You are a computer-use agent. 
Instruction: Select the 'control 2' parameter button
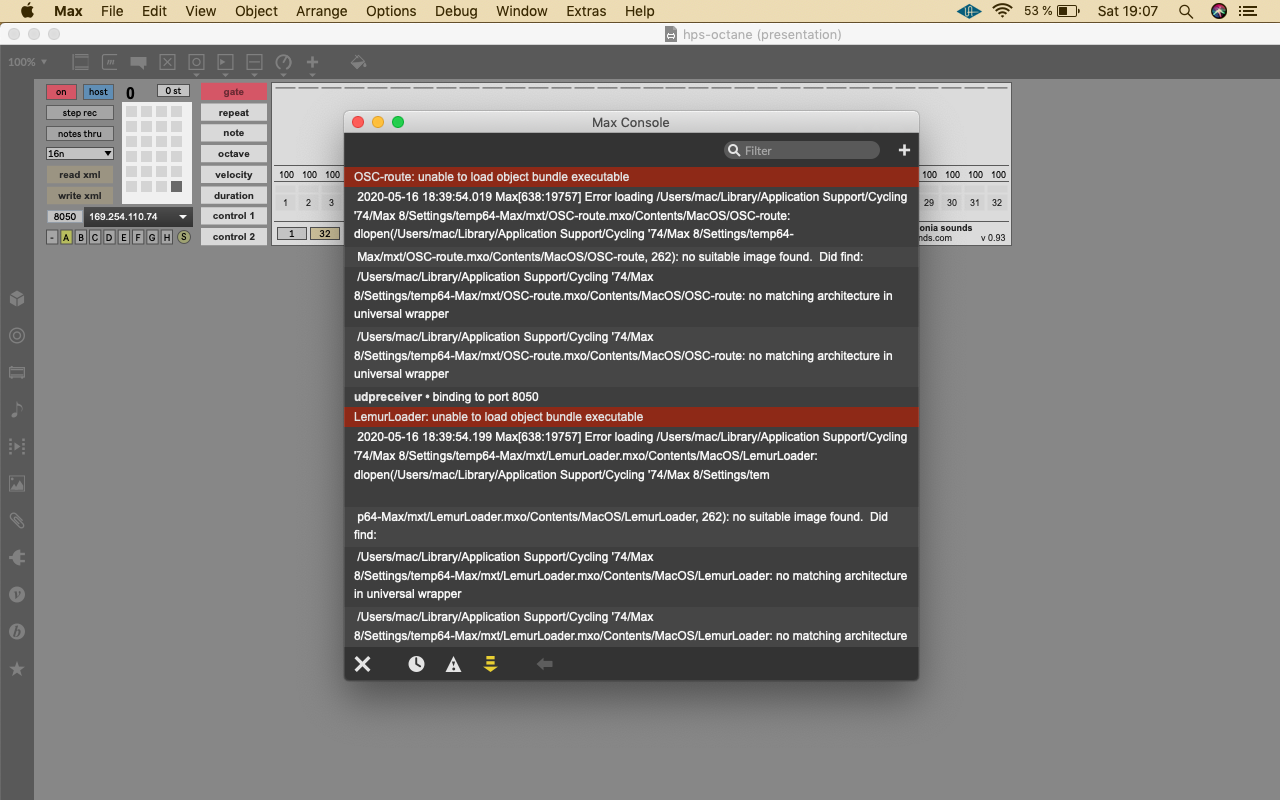[x=234, y=237]
